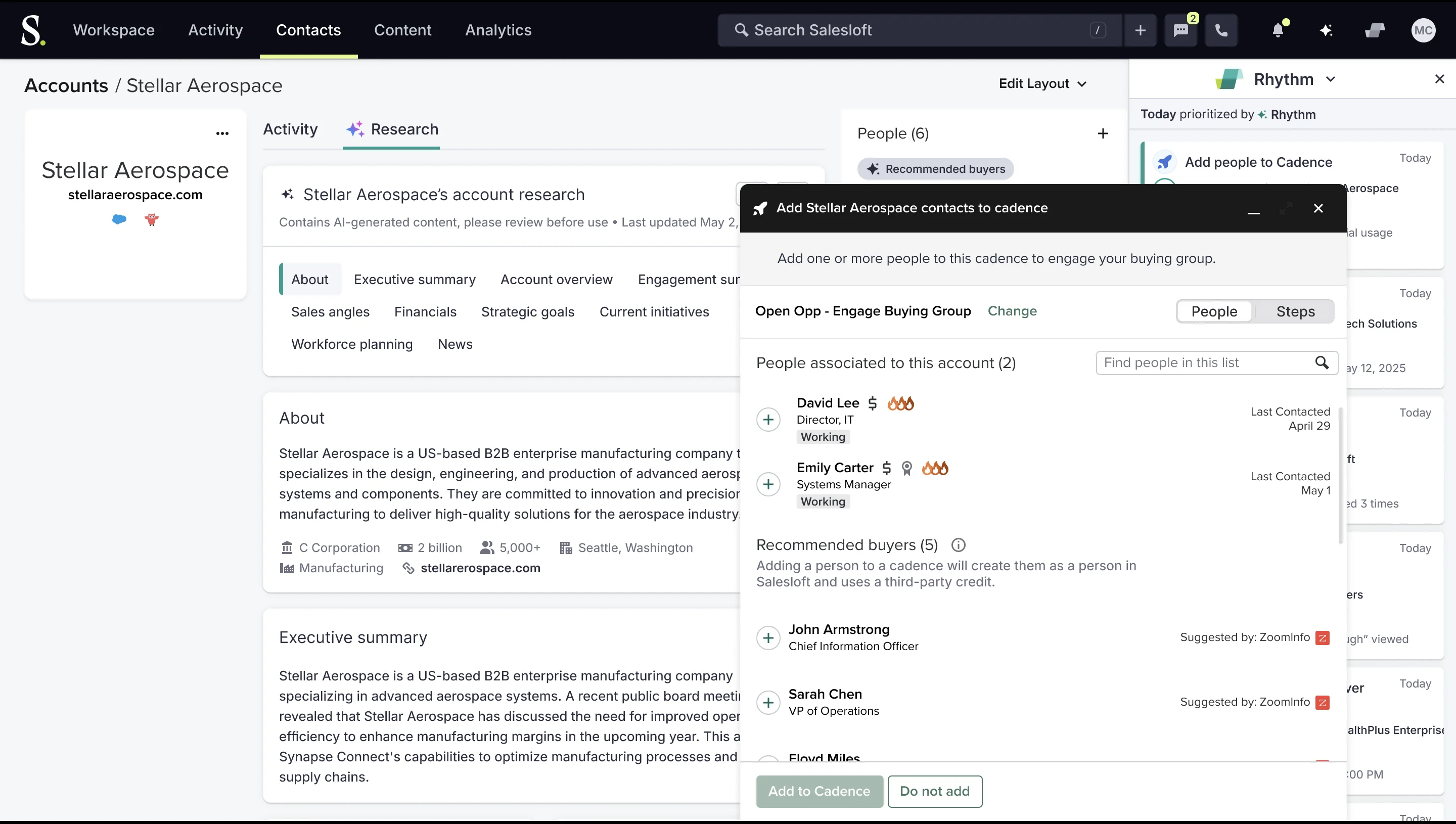1456x824 pixels.
Task: Click the AI sparkle icon in top bar
Action: (x=1326, y=30)
